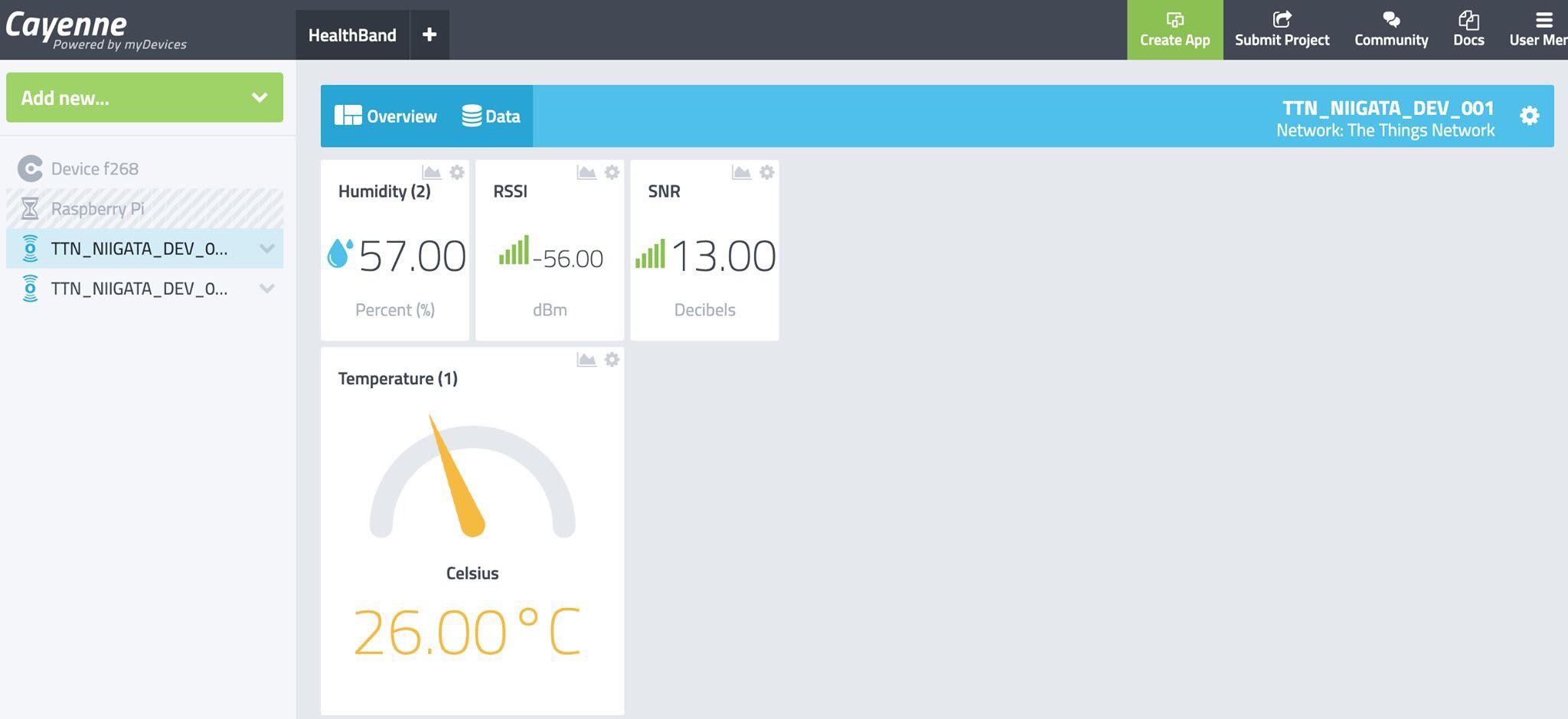The width and height of the screenshot is (1568, 719).
Task: Switch to the Data tab
Action: pos(491,116)
